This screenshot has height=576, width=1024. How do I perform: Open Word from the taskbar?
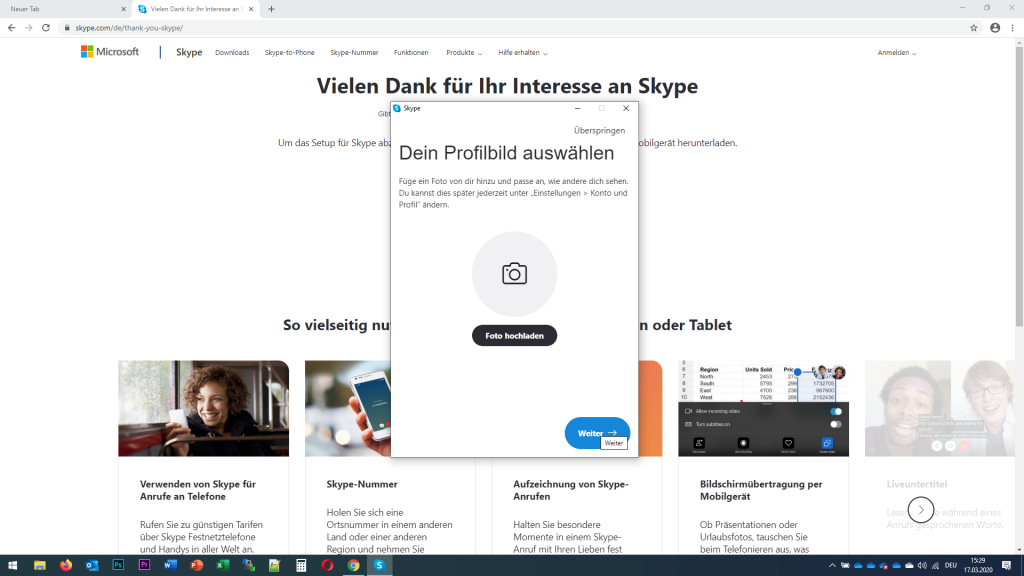tap(170, 566)
